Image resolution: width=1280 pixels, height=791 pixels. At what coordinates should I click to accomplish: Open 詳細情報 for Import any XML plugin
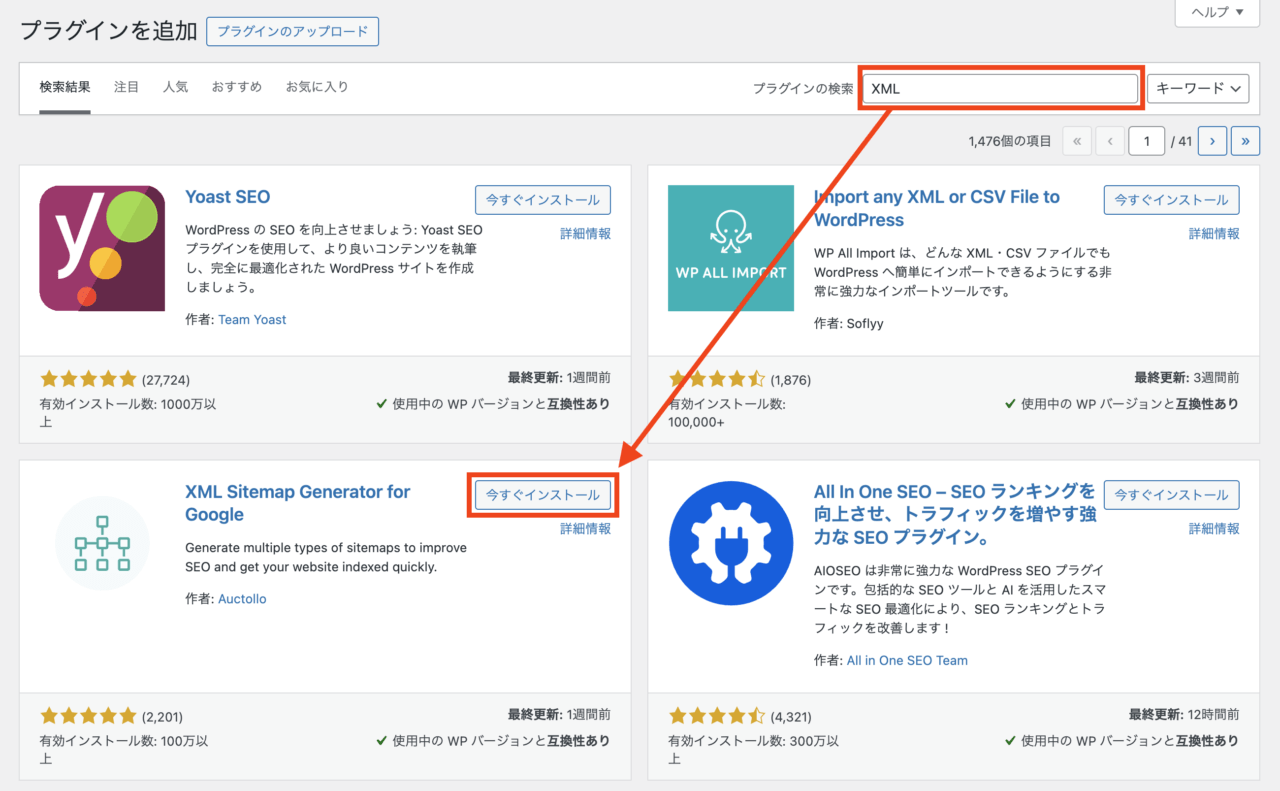[1214, 234]
